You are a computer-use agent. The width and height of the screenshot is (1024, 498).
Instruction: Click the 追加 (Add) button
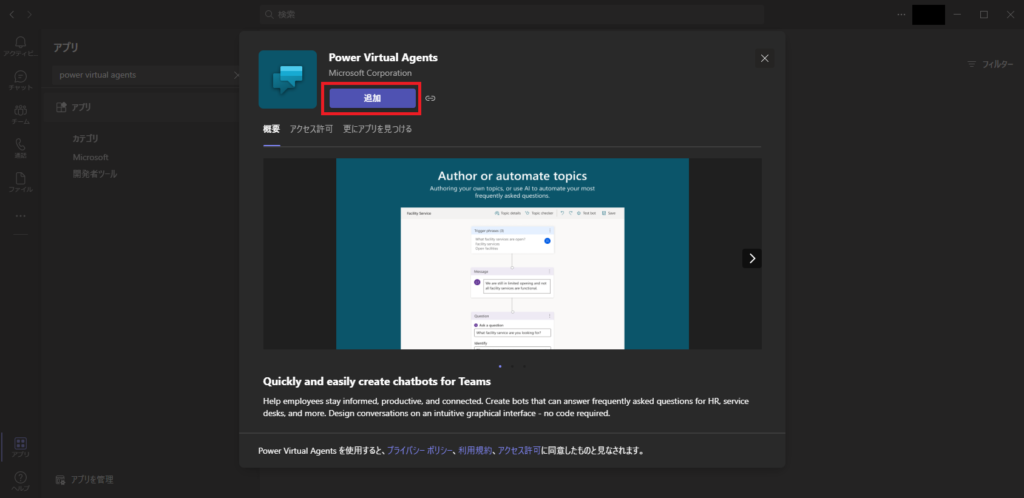coord(372,99)
